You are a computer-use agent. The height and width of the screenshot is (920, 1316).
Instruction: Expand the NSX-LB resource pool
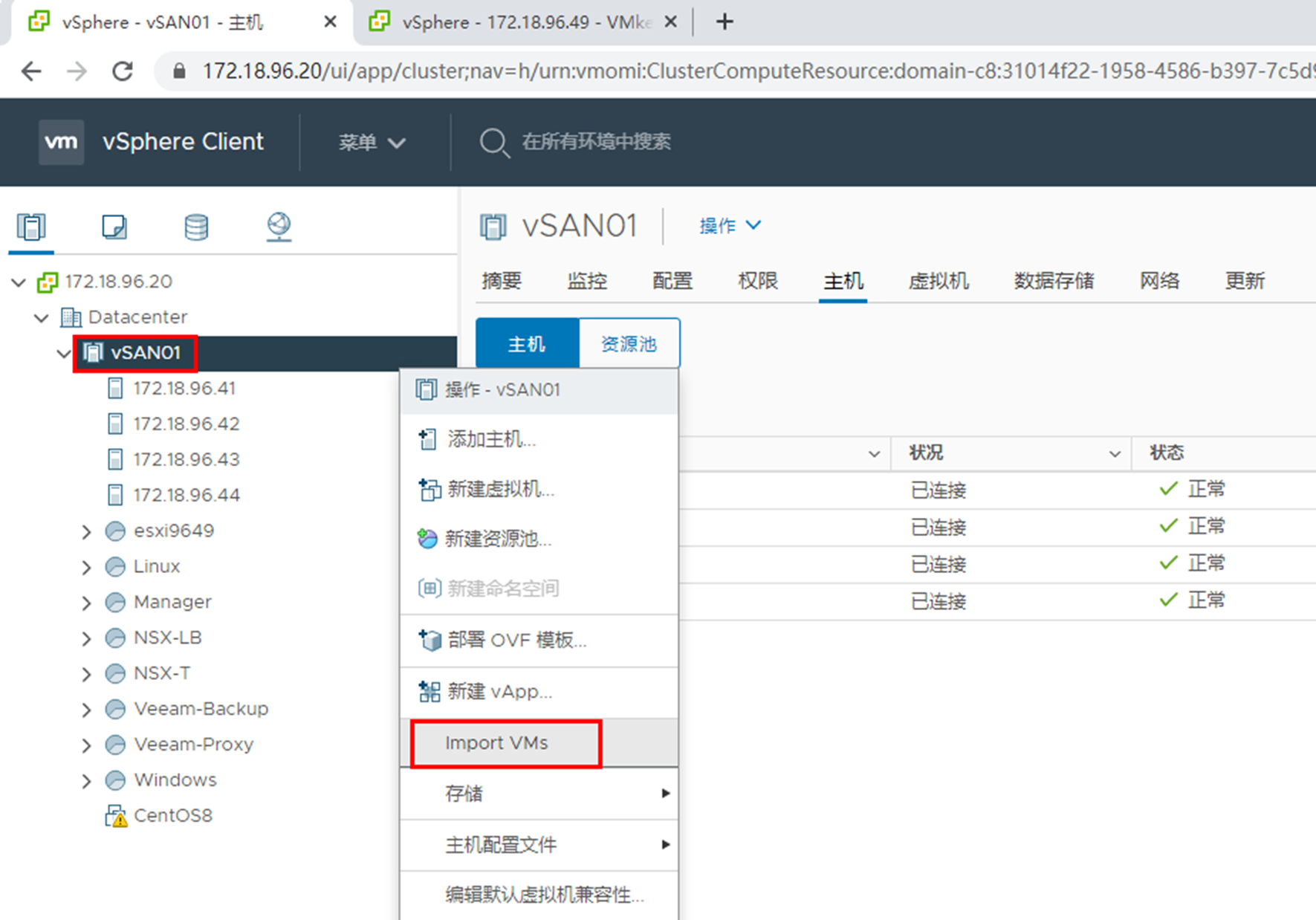click(87, 639)
